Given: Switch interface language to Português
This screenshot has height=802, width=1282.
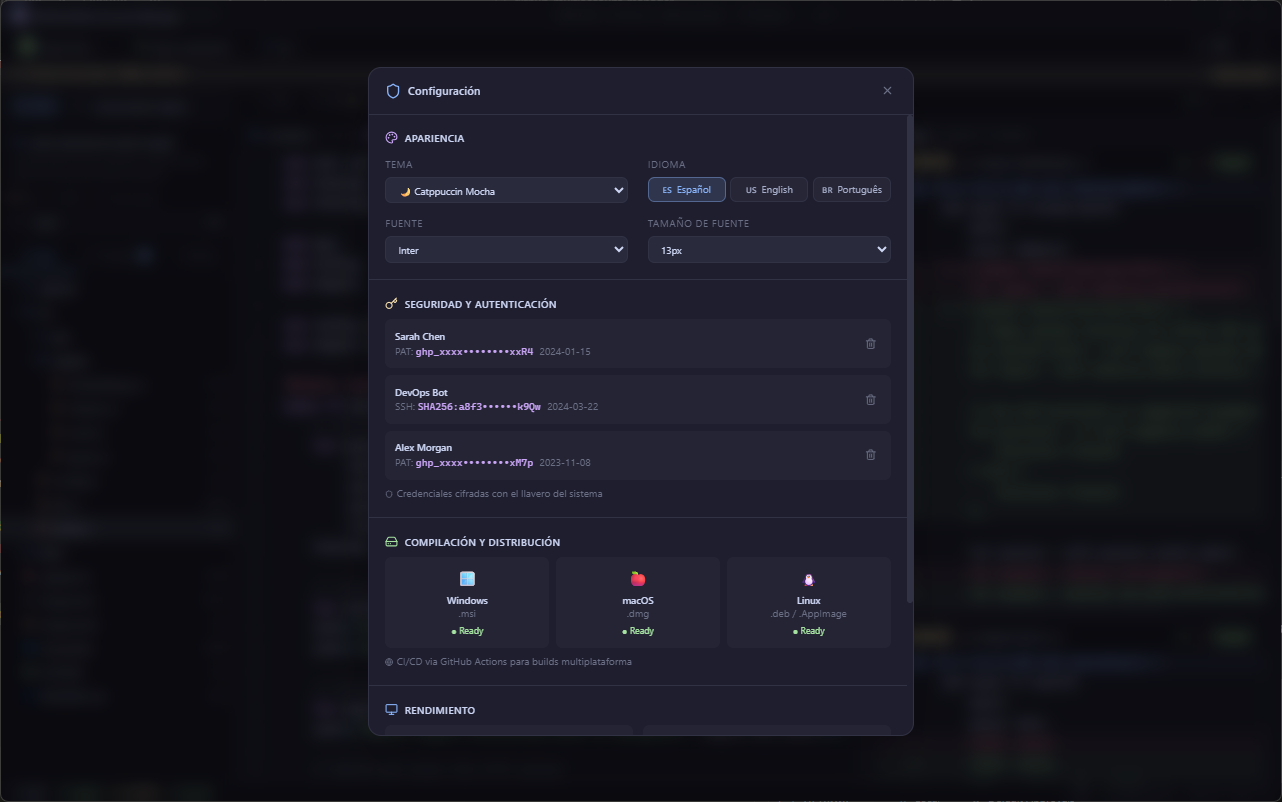Looking at the screenshot, I should (x=851, y=189).
